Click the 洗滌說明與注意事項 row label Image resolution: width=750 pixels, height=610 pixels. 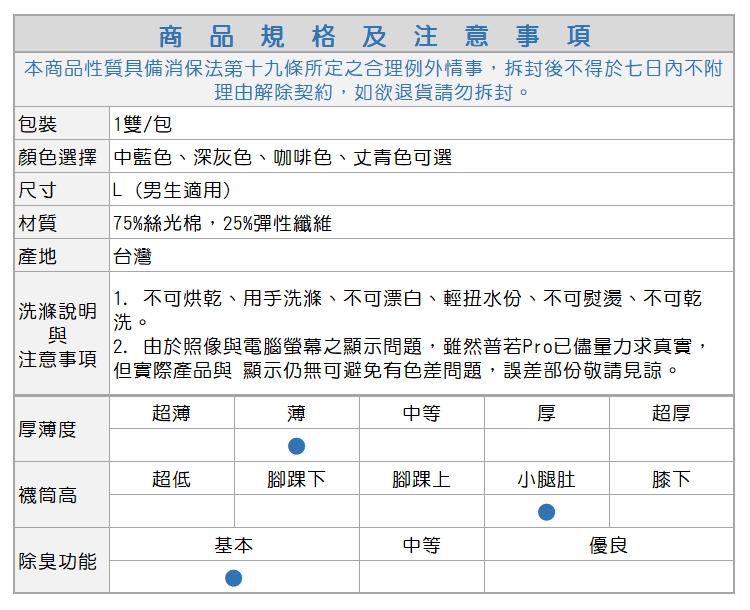58,334
